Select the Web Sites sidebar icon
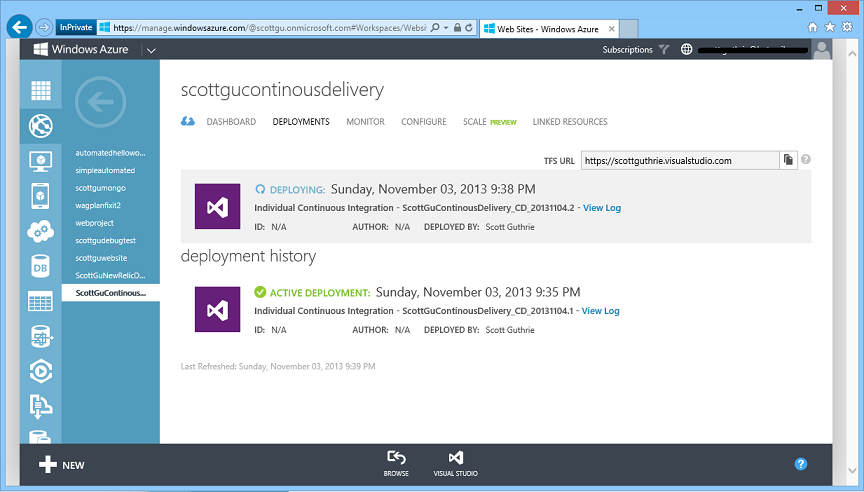864x492 pixels. click(x=41, y=126)
